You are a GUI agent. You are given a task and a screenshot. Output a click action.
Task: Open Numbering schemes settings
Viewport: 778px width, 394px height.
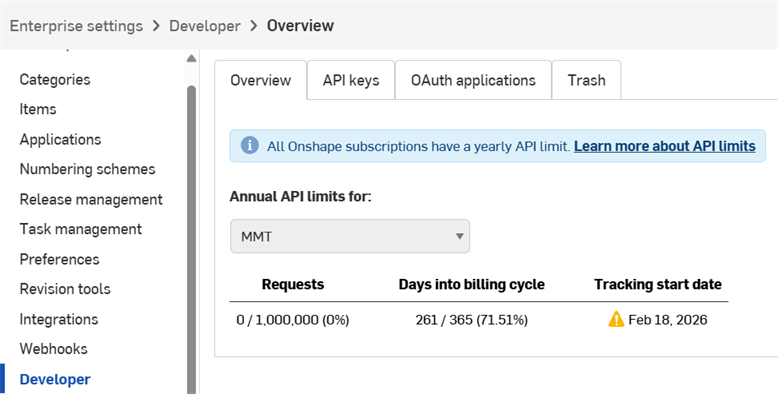point(87,169)
